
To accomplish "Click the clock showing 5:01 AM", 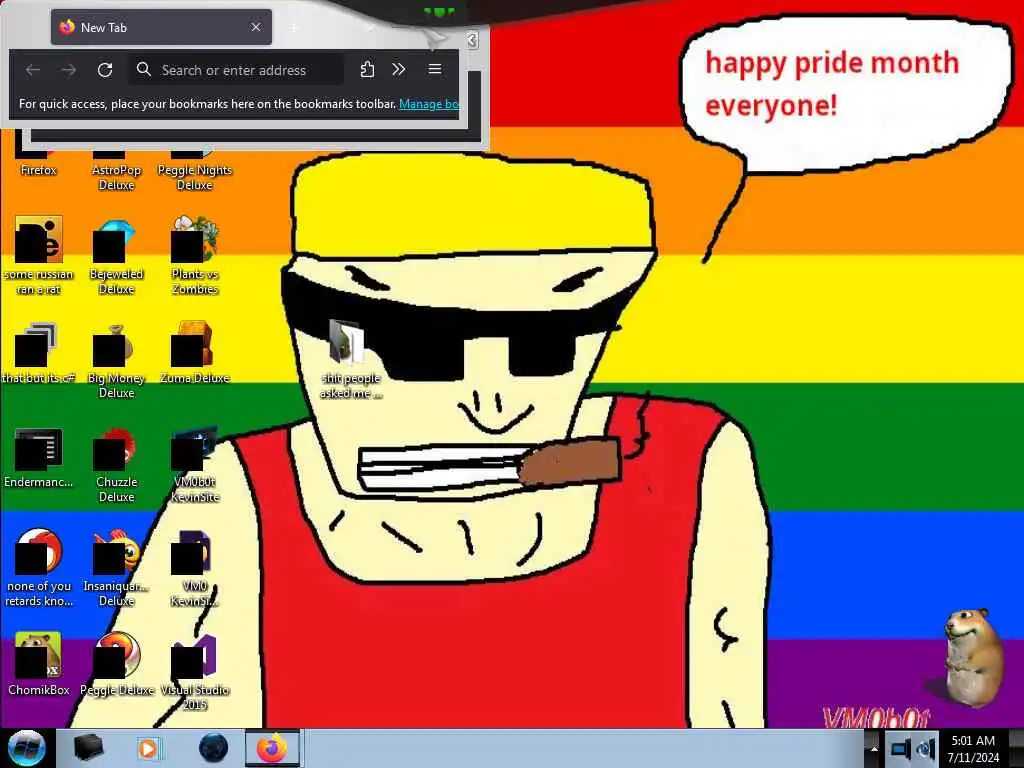I will [973, 749].
